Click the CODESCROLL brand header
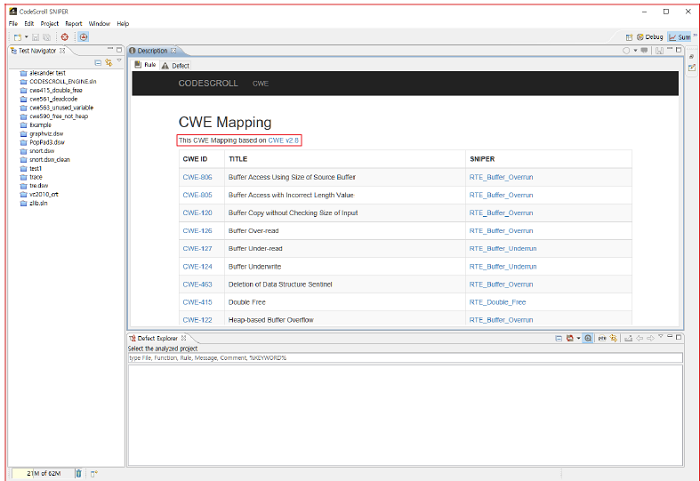This screenshot has width=700, height=481. [208, 83]
